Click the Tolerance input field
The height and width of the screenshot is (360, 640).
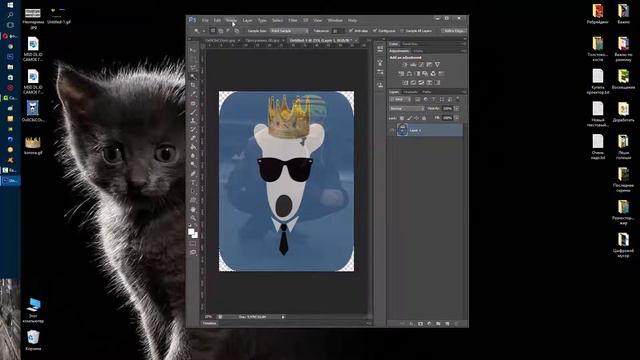tap(338, 31)
